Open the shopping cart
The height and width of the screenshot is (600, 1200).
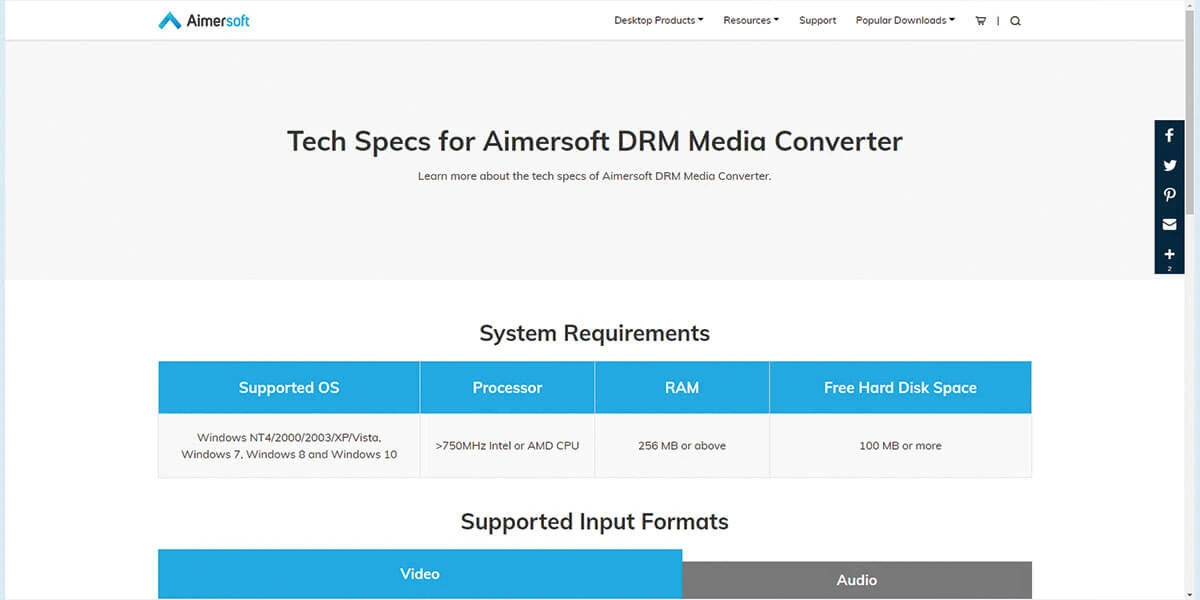[980, 20]
